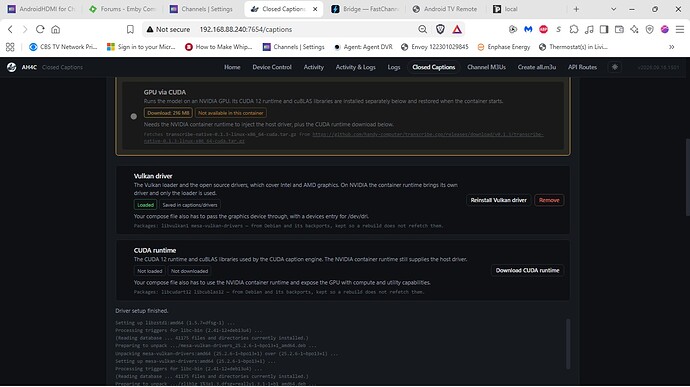Switch to the Forums - Emby Community tab

[x=122, y=9]
